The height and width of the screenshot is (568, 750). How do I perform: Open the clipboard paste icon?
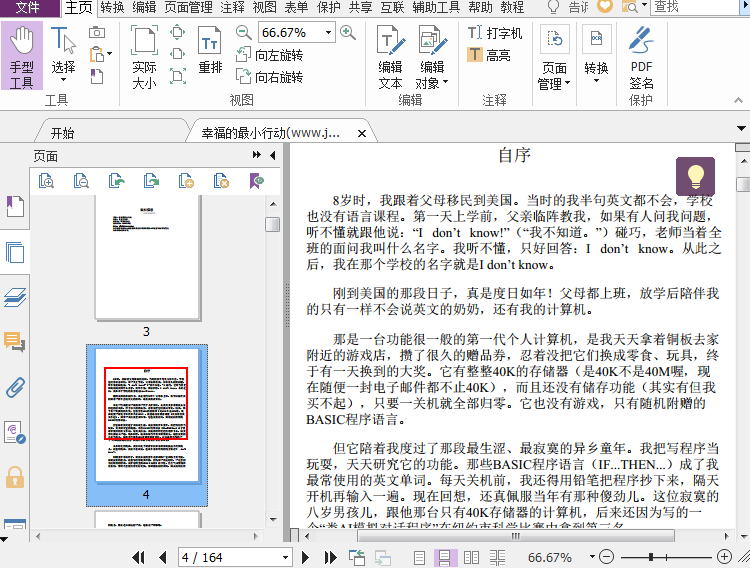(98, 54)
